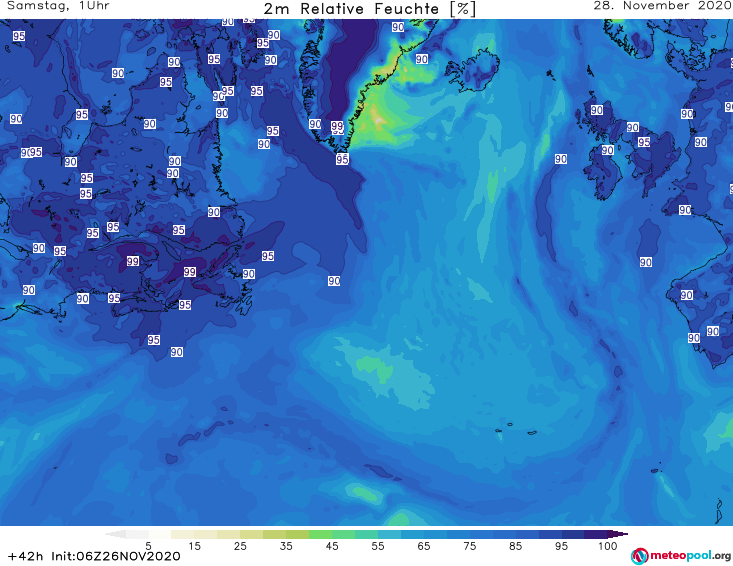Pick the dark purple legend swatch just before 100
This screenshot has width=733, height=566.
coord(596,534)
